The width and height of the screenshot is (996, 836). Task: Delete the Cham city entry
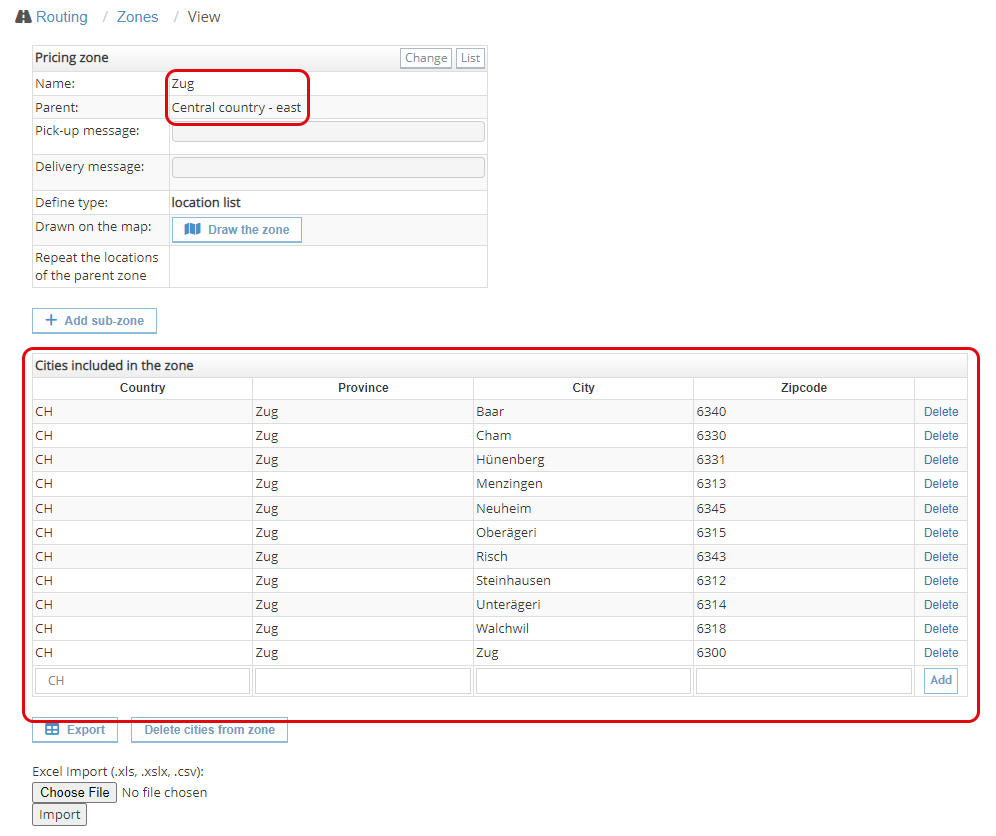pos(941,436)
